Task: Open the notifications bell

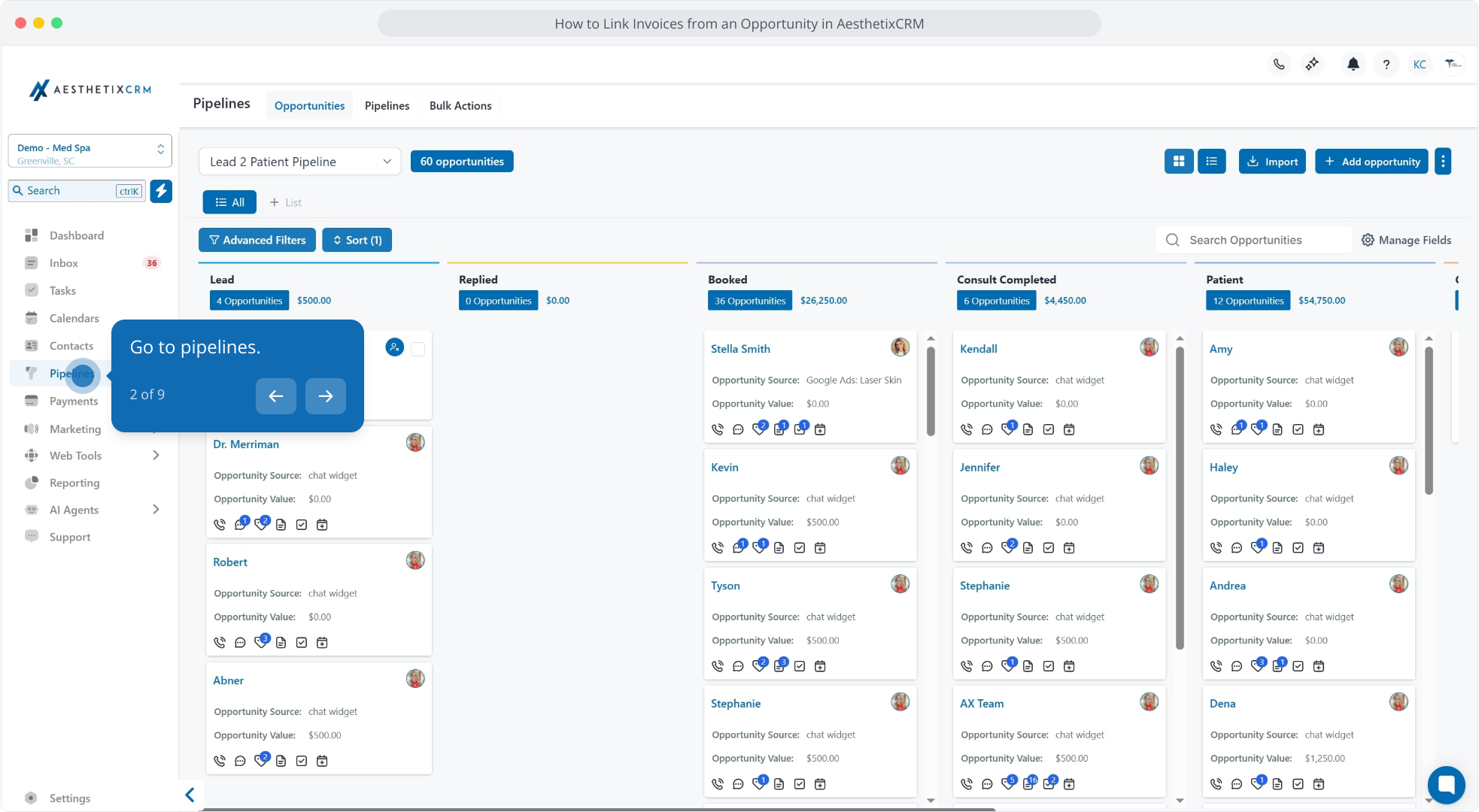Action: (x=1353, y=65)
